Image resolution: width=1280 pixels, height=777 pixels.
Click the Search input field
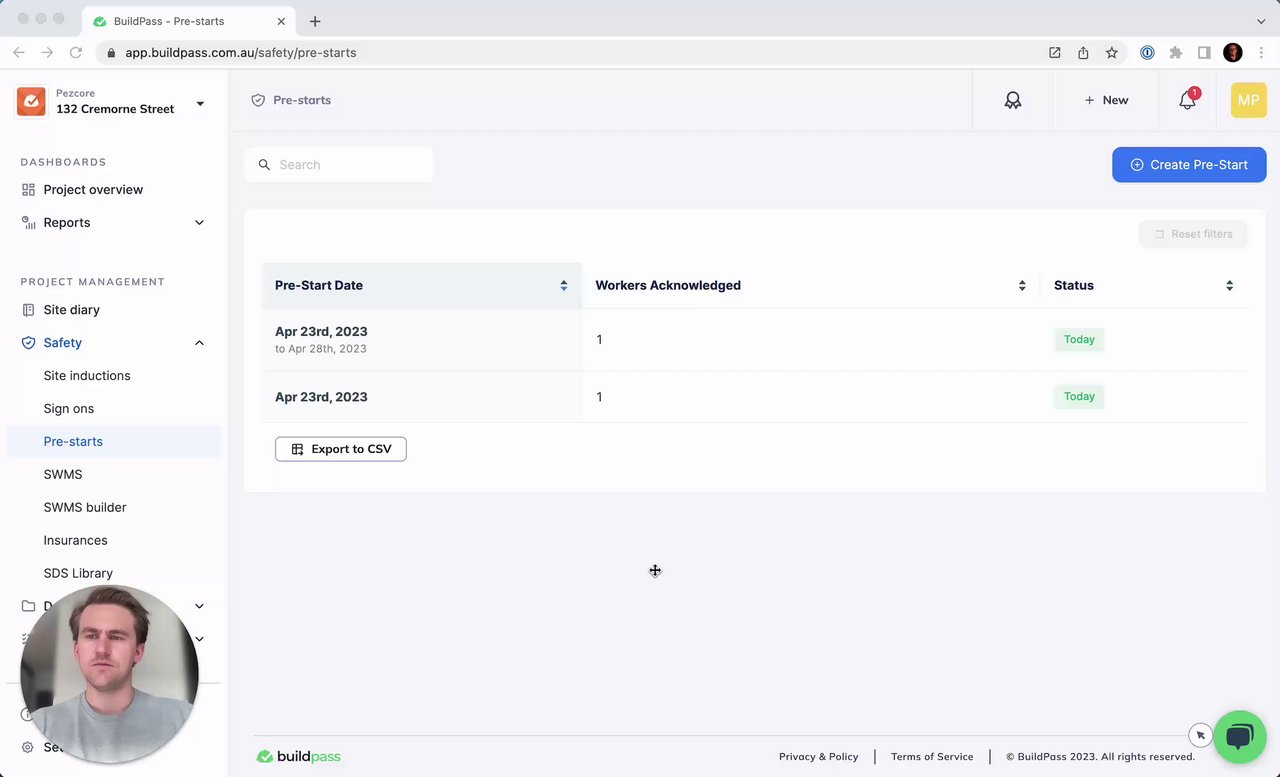click(x=339, y=165)
